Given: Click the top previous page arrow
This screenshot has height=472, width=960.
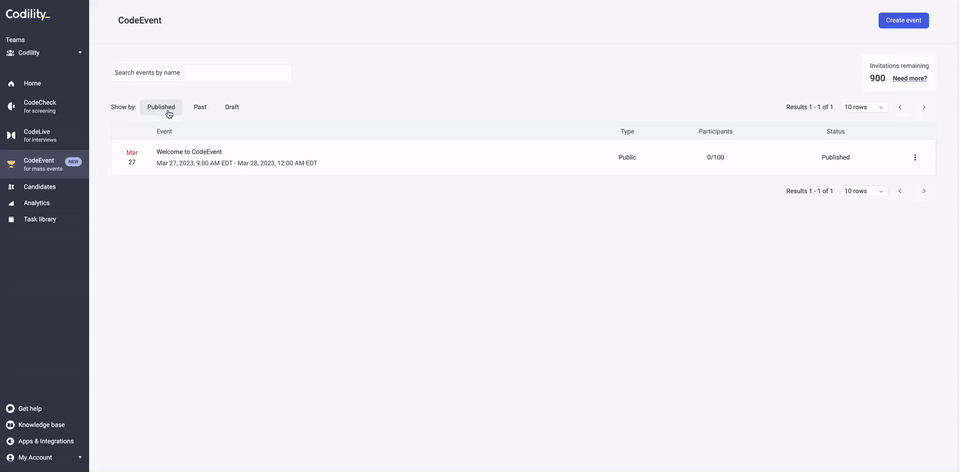Looking at the screenshot, I should click(900, 107).
